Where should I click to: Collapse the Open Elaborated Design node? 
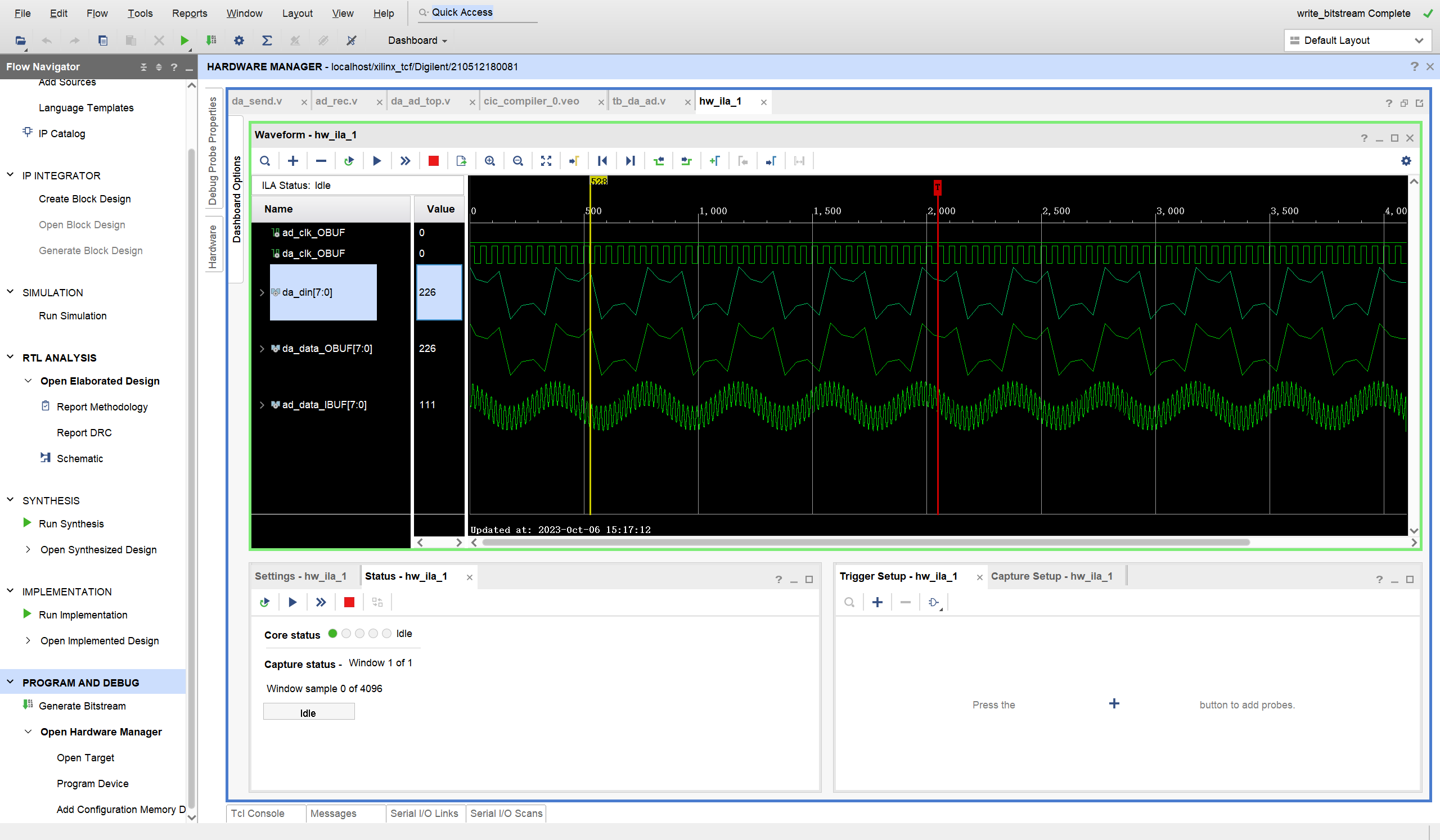point(28,380)
